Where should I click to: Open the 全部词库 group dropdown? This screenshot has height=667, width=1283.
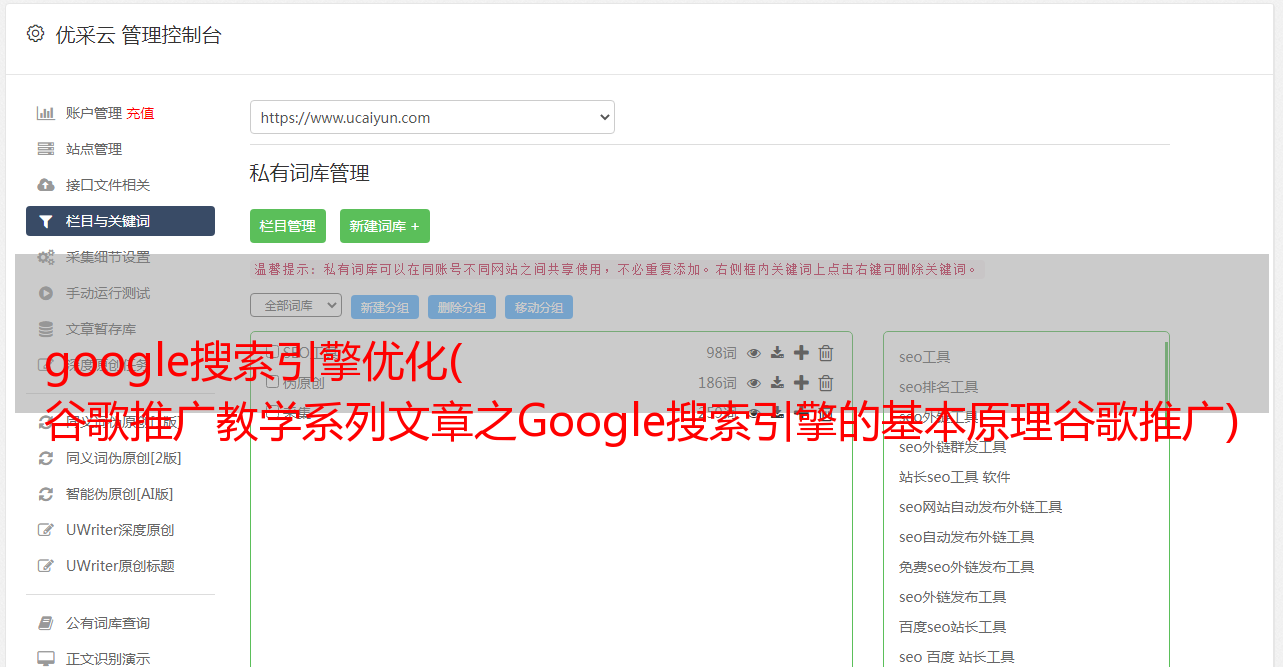[296, 305]
